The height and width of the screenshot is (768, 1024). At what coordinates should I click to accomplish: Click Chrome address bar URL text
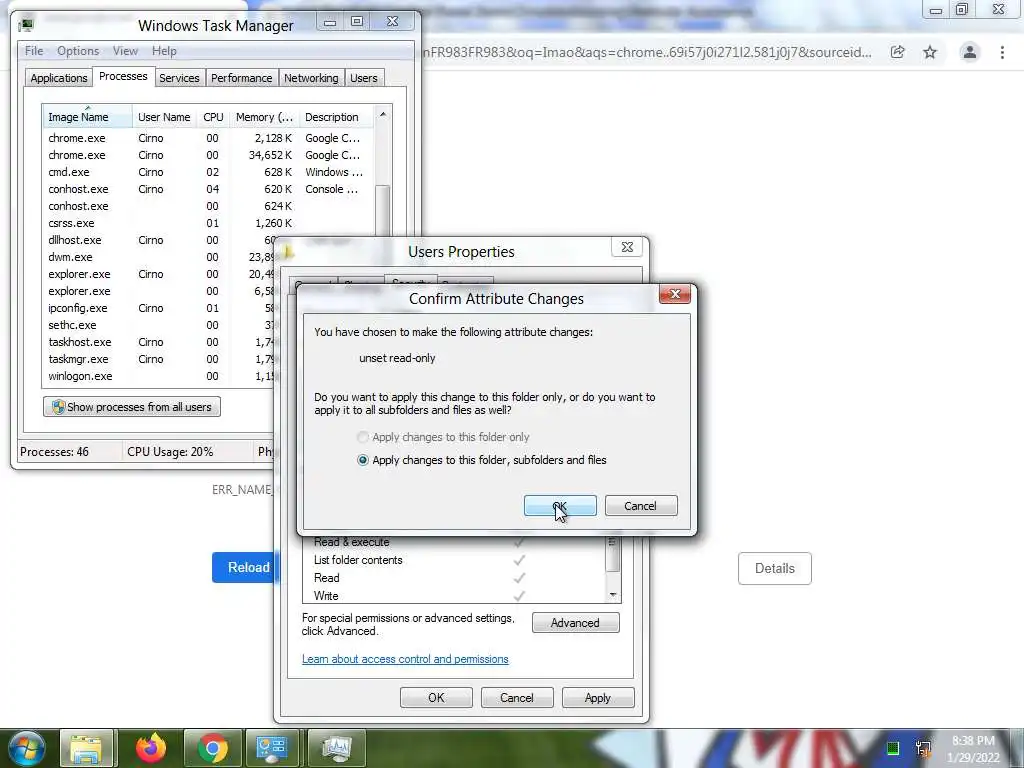coord(648,52)
